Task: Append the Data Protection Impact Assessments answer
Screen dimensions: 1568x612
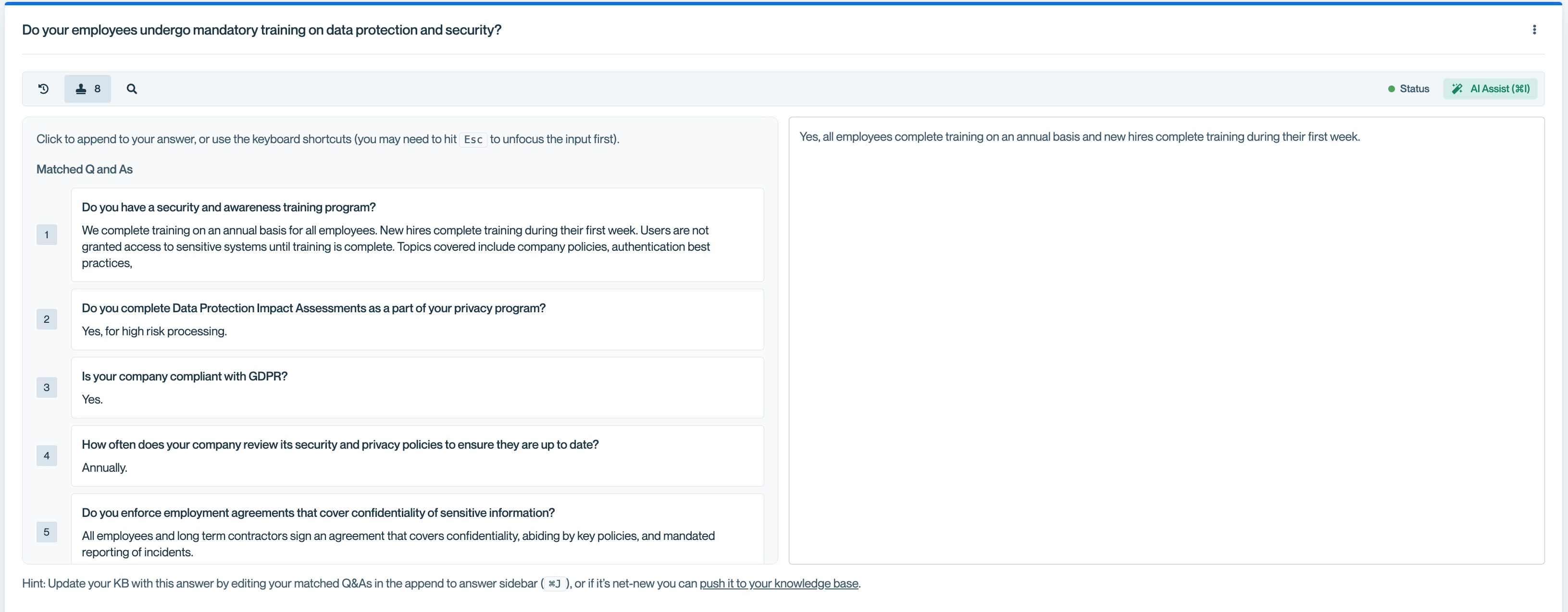Action: [x=417, y=319]
